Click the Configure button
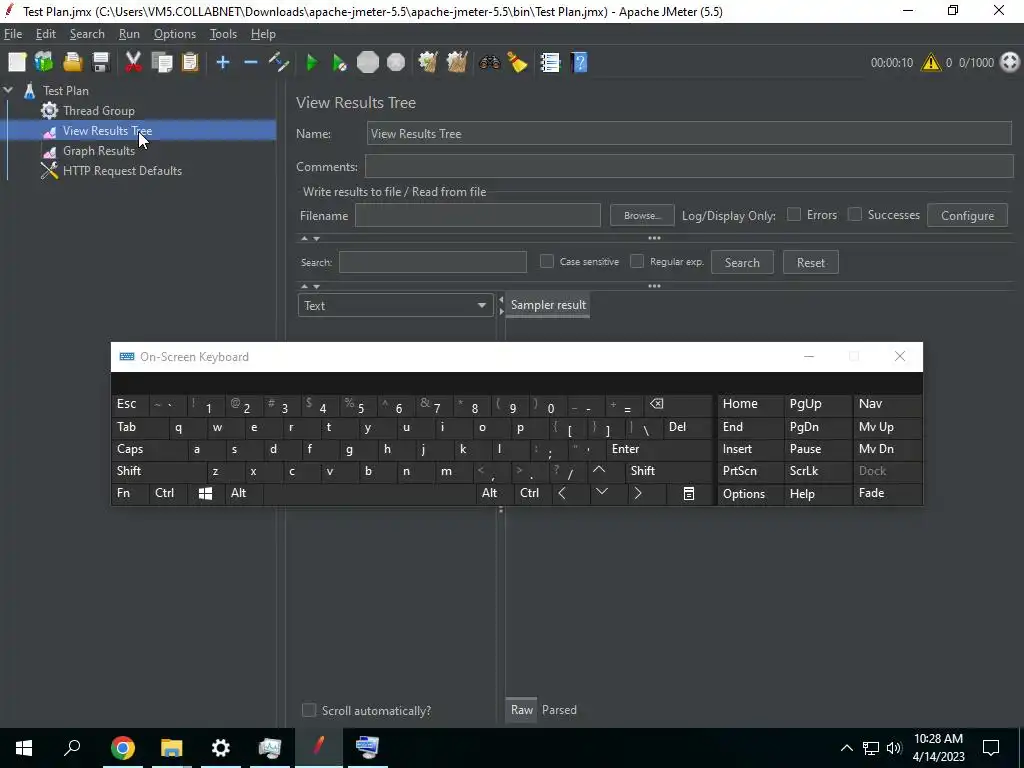Image resolution: width=1024 pixels, height=768 pixels. 967,216
